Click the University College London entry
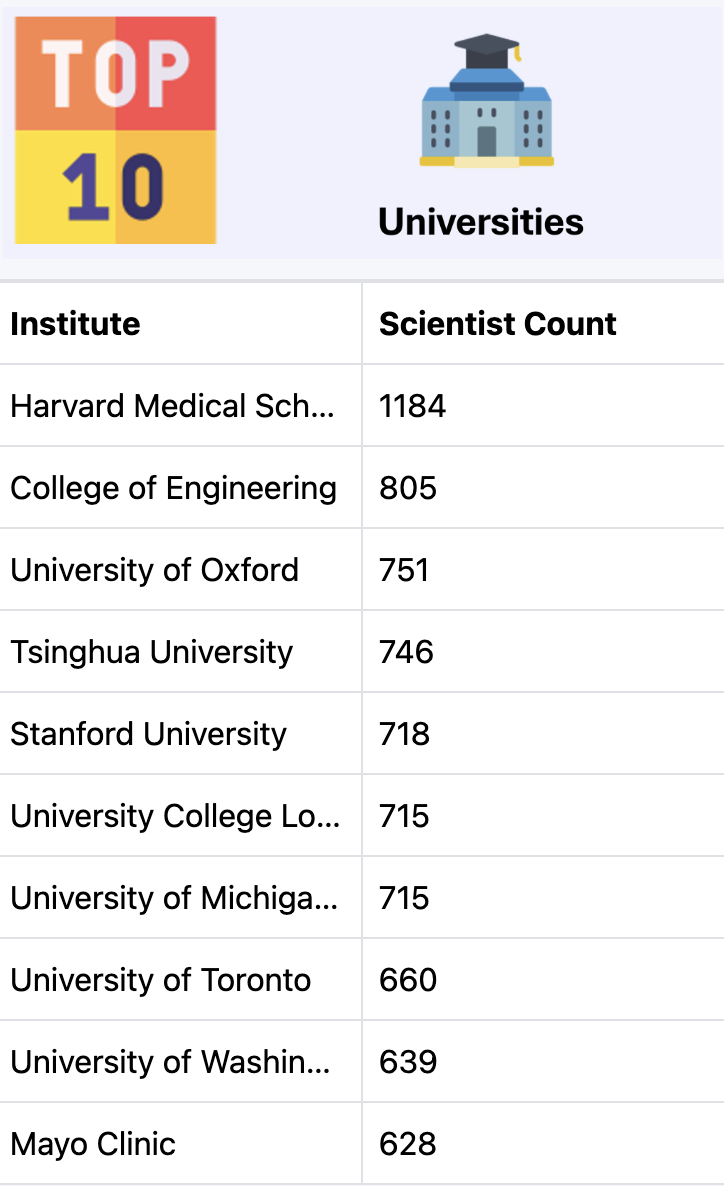The height and width of the screenshot is (1186, 724). point(174,816)
